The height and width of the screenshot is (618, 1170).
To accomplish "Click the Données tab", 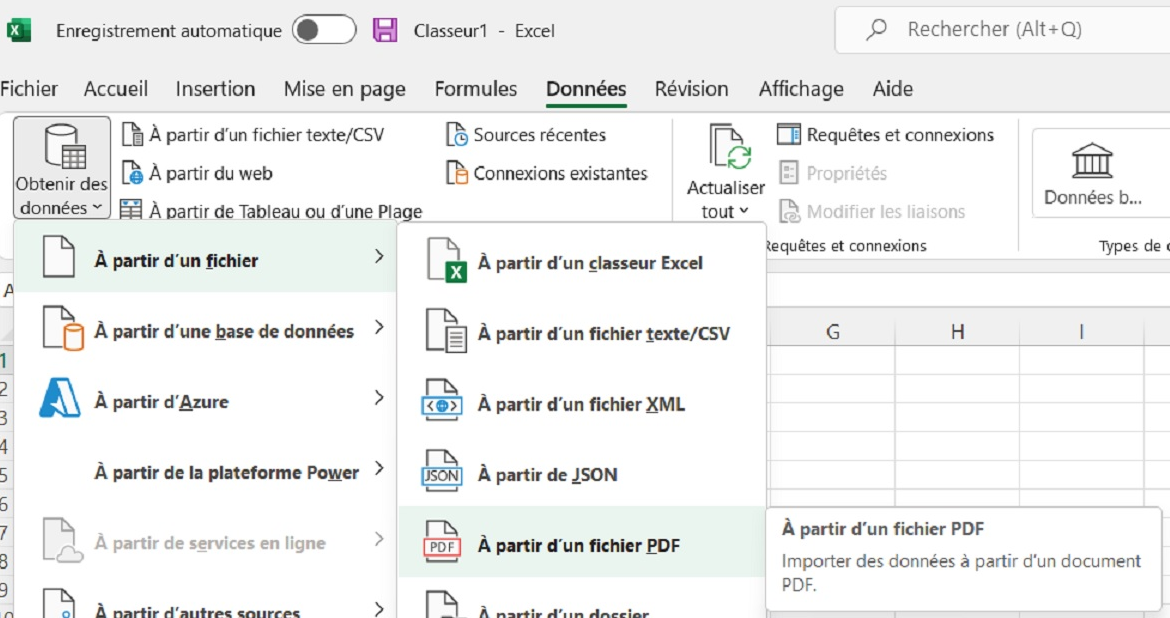I will tap(586, 89).
